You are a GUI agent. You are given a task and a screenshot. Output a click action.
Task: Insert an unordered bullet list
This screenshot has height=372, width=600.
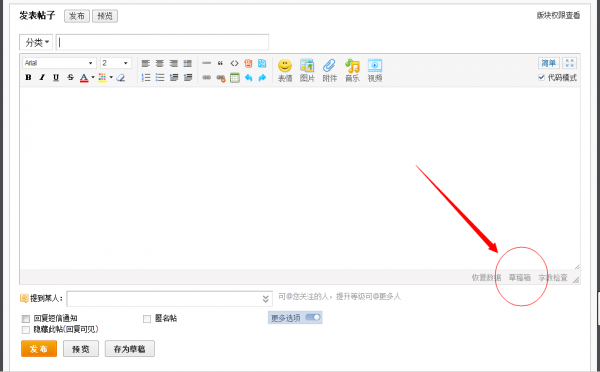pos(160,78)
